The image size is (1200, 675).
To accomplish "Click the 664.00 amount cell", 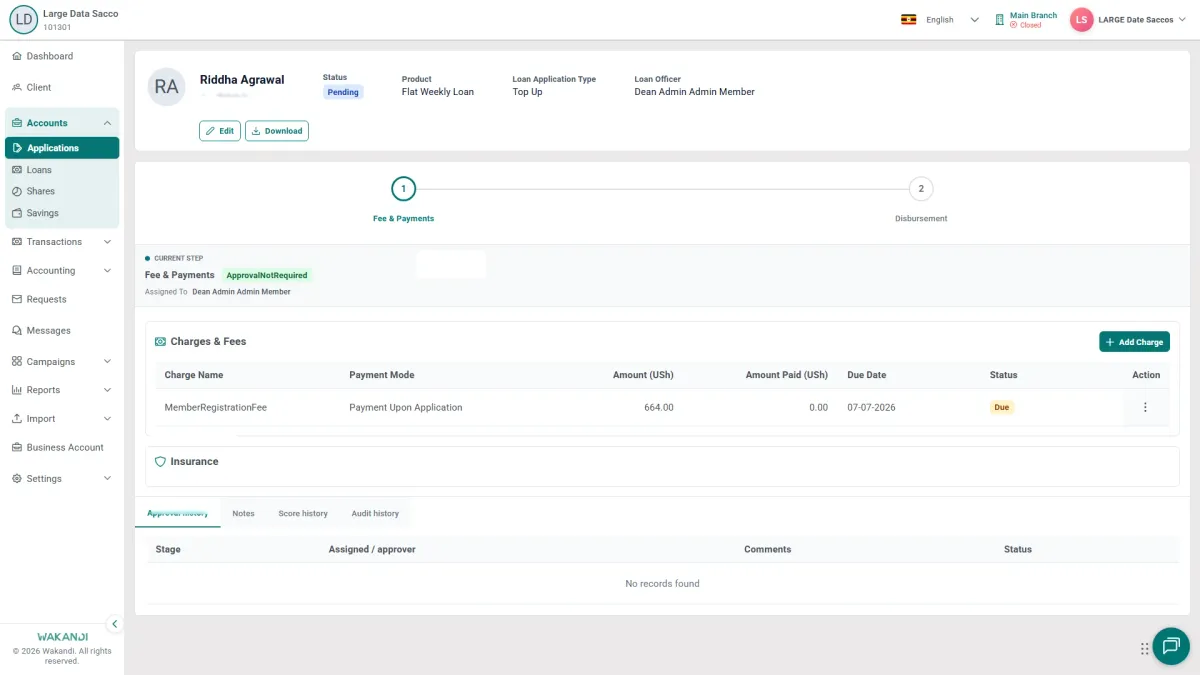I will pyautogui.click(x=659, y=407).
